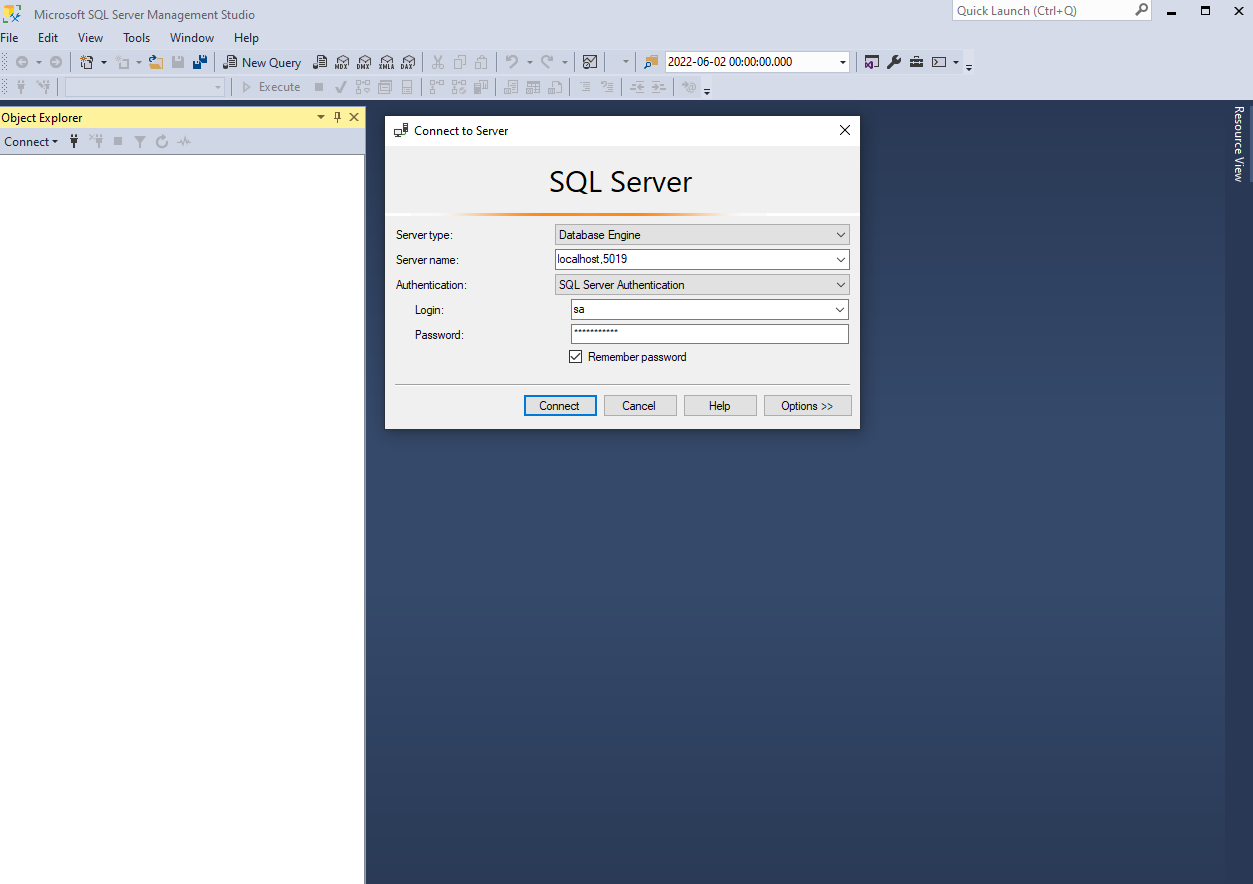Open the Window menu
Screen dimensions: 1253x884
(x=192, y=38)
